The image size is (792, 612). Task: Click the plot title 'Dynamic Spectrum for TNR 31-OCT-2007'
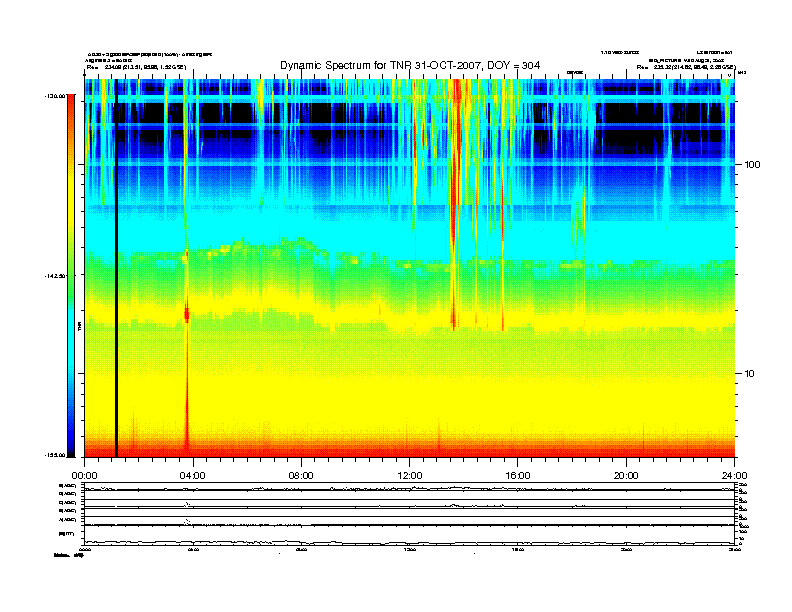click(x=410, y=66)
